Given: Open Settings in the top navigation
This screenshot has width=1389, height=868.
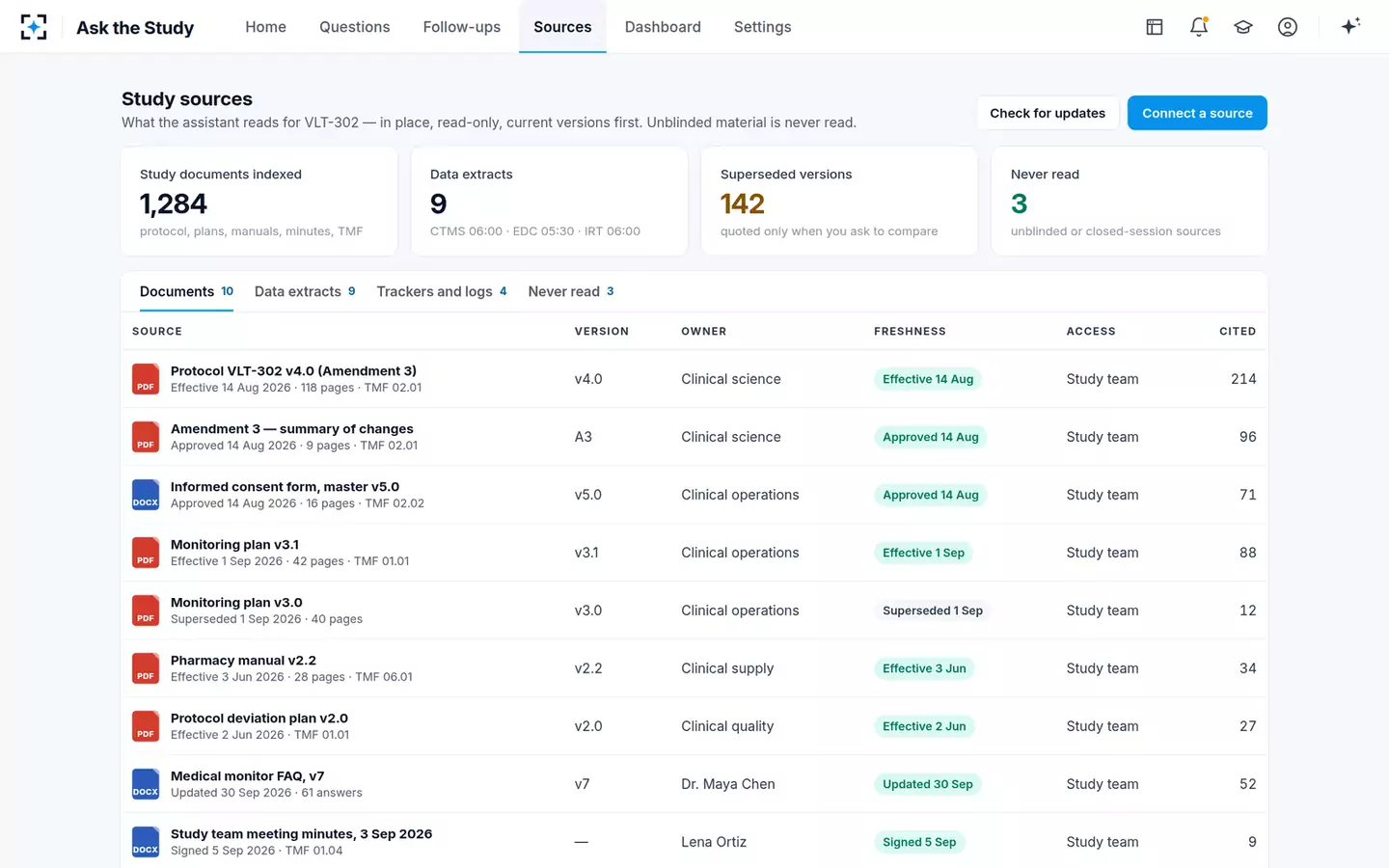Looking at the screenshot, I should pyautogui.click(x=762, y=27).
